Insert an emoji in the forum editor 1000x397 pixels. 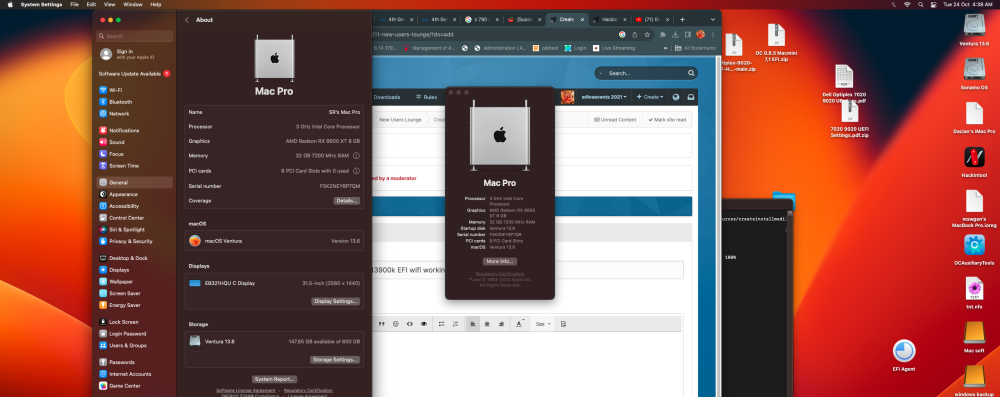395,324
